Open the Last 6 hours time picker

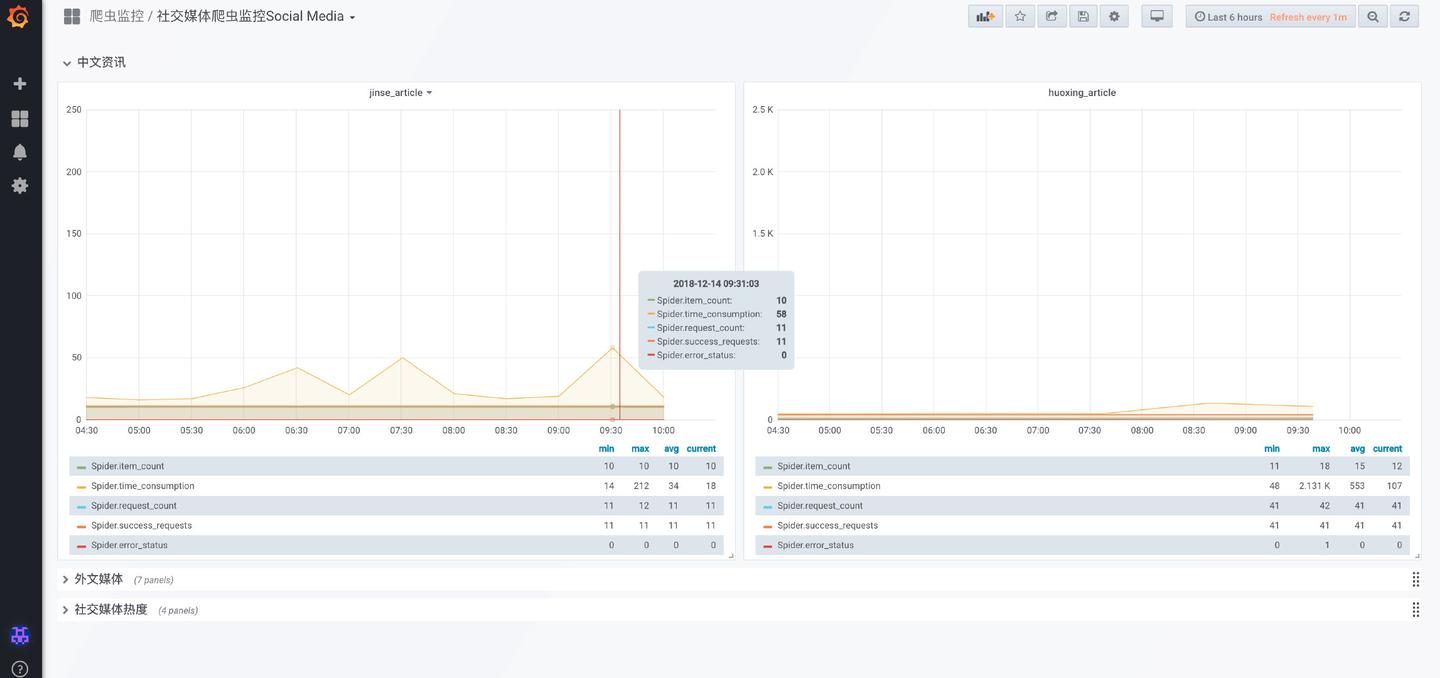coord(1228,17)
